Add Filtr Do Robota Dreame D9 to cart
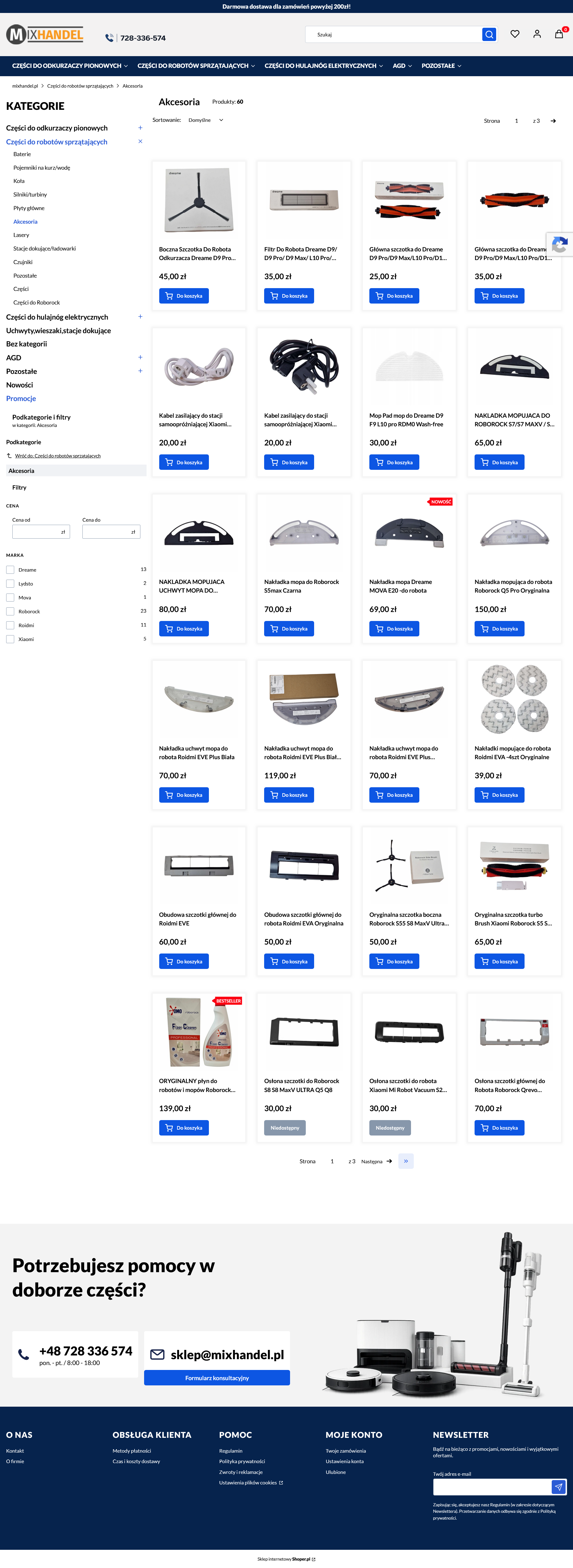 pos(289,296)
